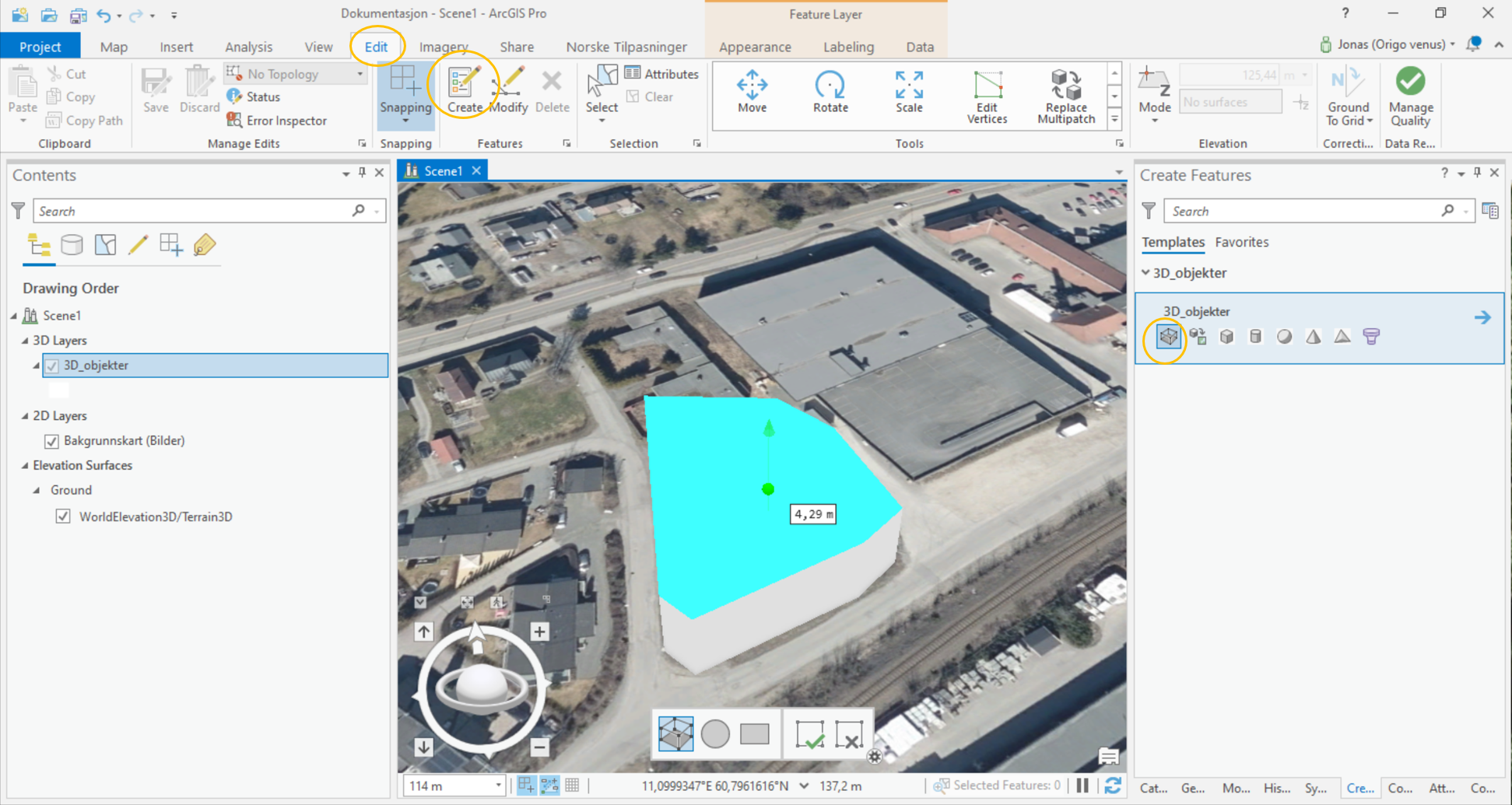Uncheck WorldElevation3D/Terrain3D elevation source
This screenshot has height=805, width=1512.
pos(63,516)
